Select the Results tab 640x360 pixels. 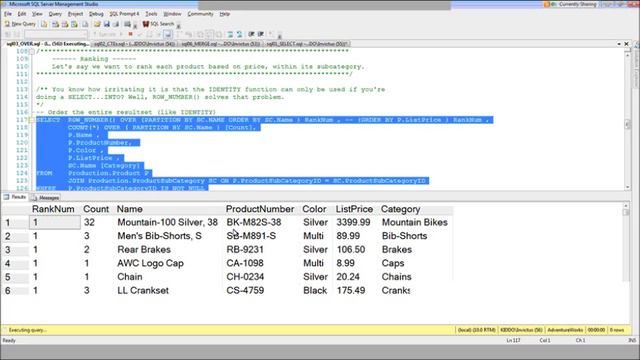(15, 197)
